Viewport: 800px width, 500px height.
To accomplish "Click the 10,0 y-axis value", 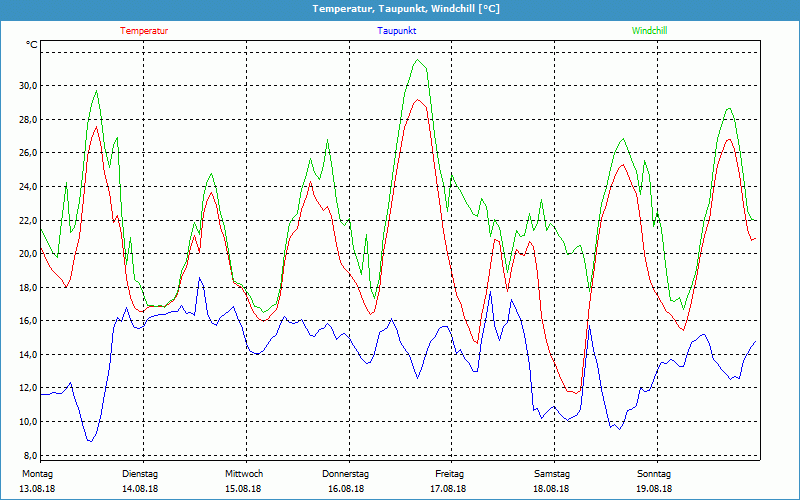I will (29, 421).
